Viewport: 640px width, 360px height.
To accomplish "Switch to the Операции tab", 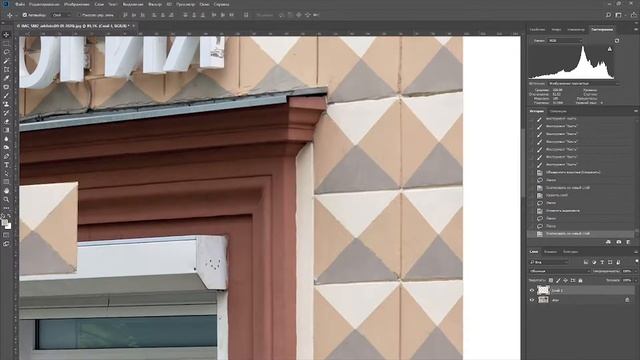I will point(558,111).
